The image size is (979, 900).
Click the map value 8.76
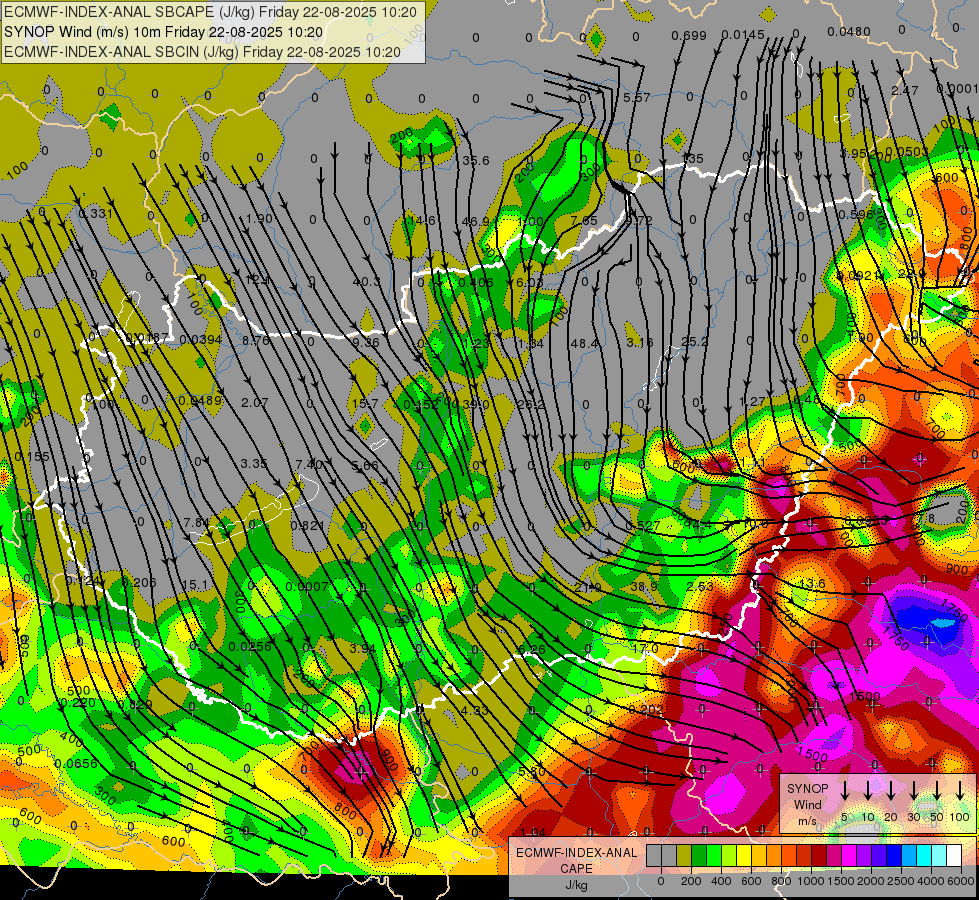pos(256,340)
